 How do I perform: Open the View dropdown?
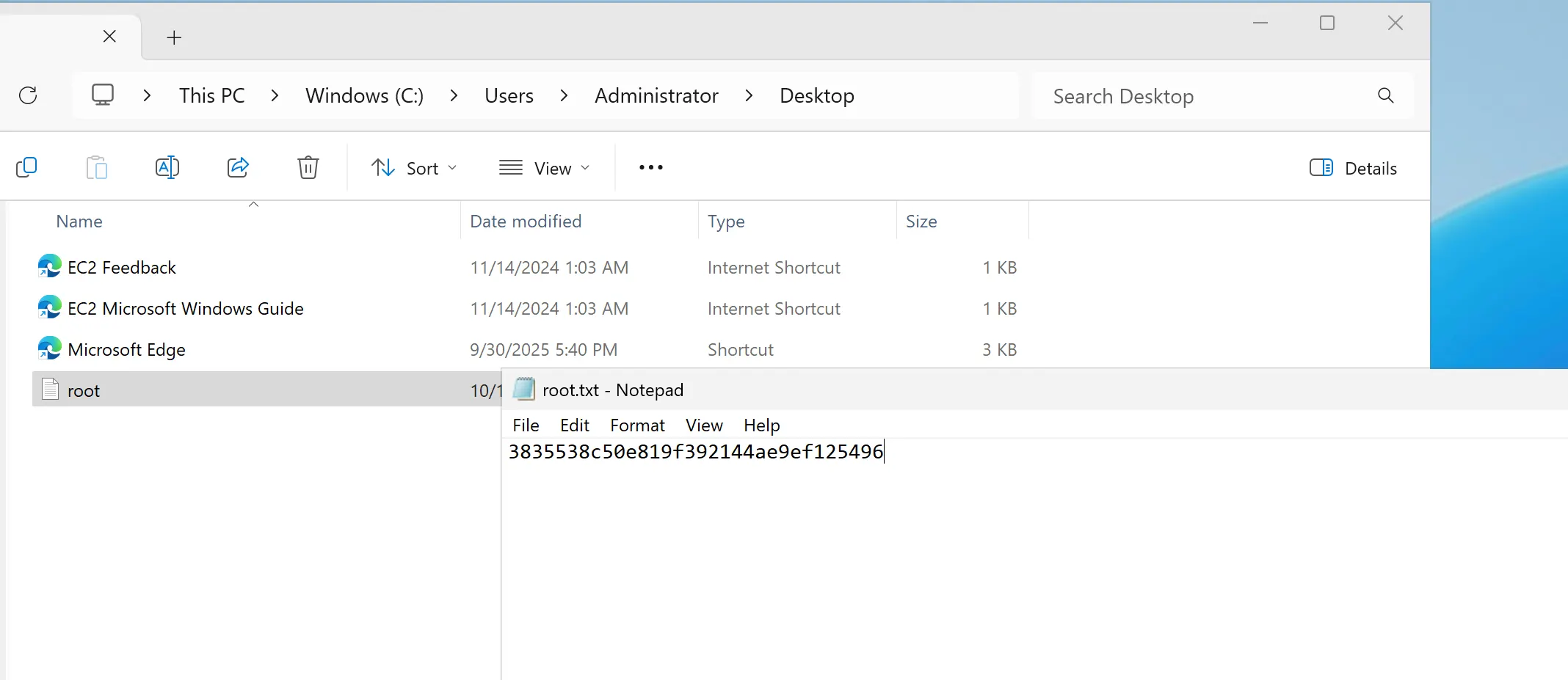coord(544,168)
